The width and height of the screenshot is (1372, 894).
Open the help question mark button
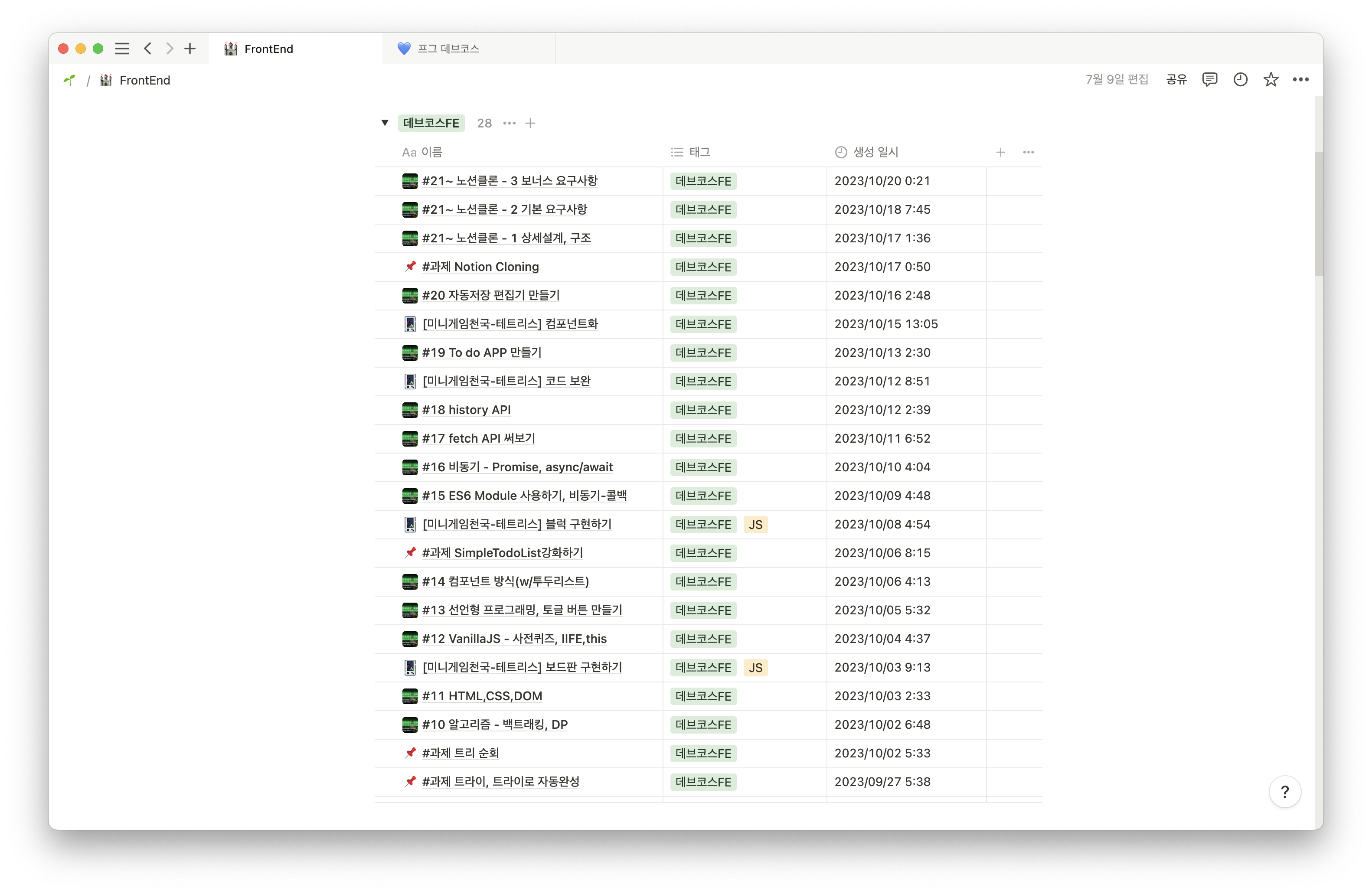pos(1285,792)
